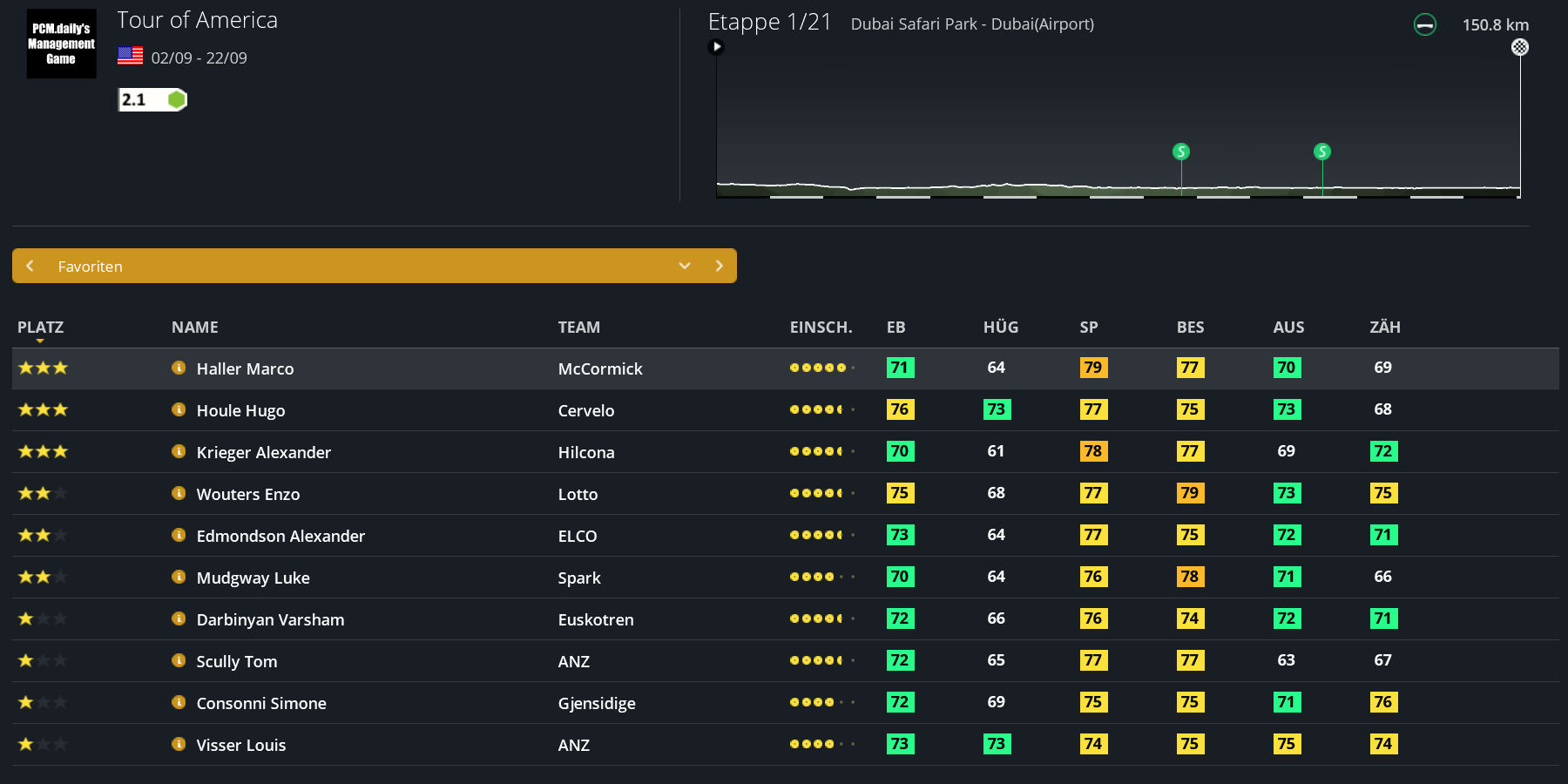Click info icon for Wouters Enzo
The width and height of the screenshot is (1568, 784).
pos(179,493)
